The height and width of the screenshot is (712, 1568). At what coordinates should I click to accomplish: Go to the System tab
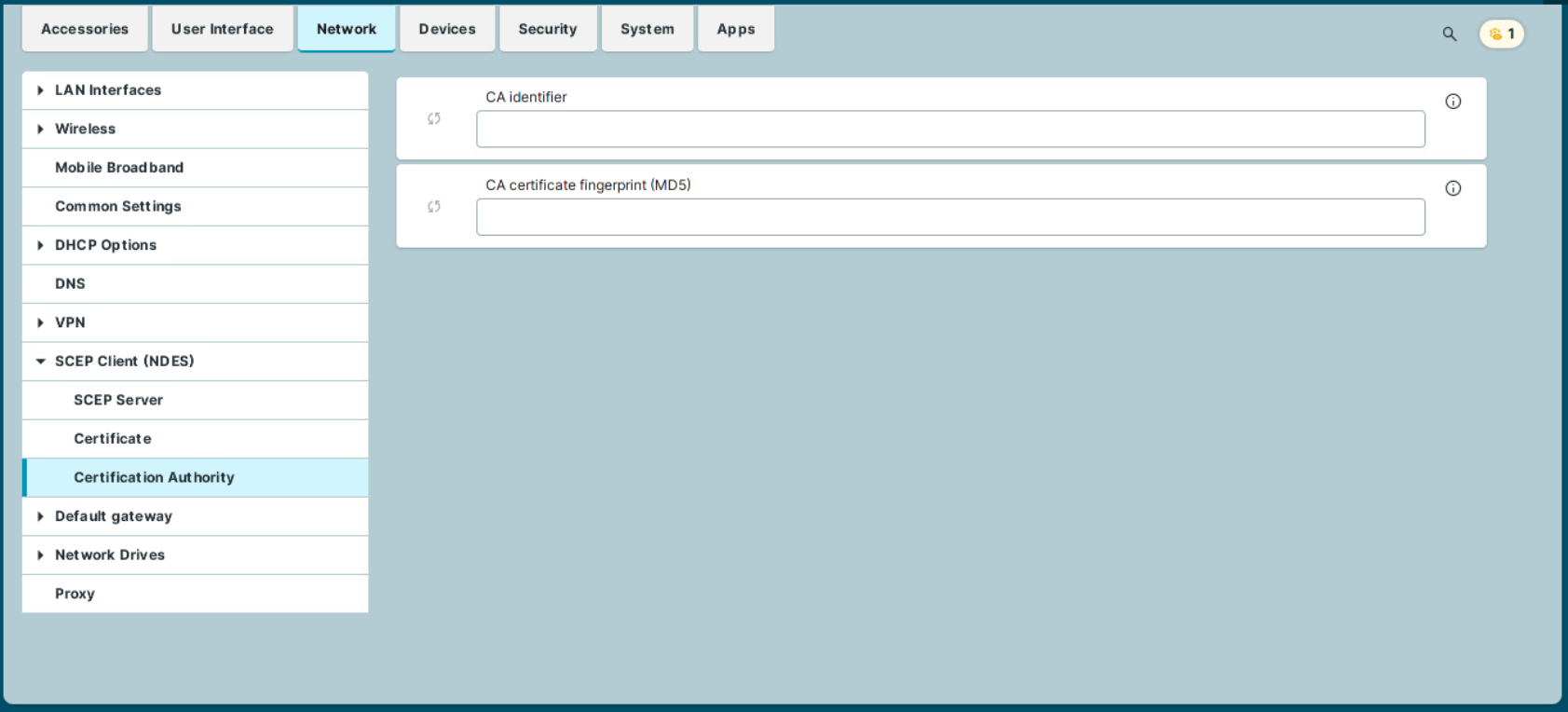(x=647, y=29)
